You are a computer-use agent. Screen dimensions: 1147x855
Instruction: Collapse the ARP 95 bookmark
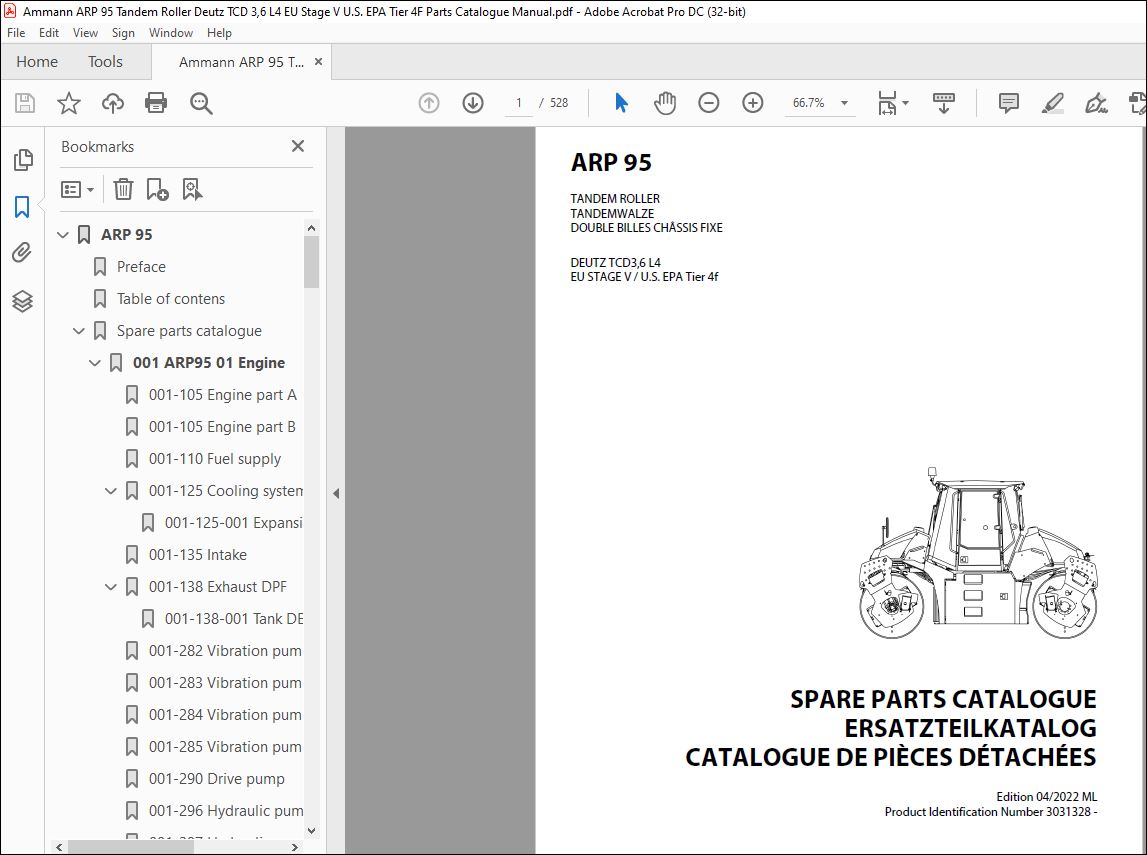(x=63, y=235)
